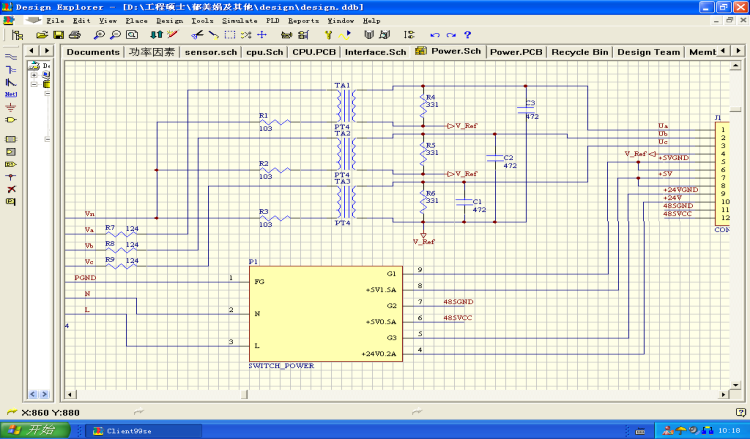Select the No ERC red cross tool
Screen dimensions: 750x439
point(11,188)
